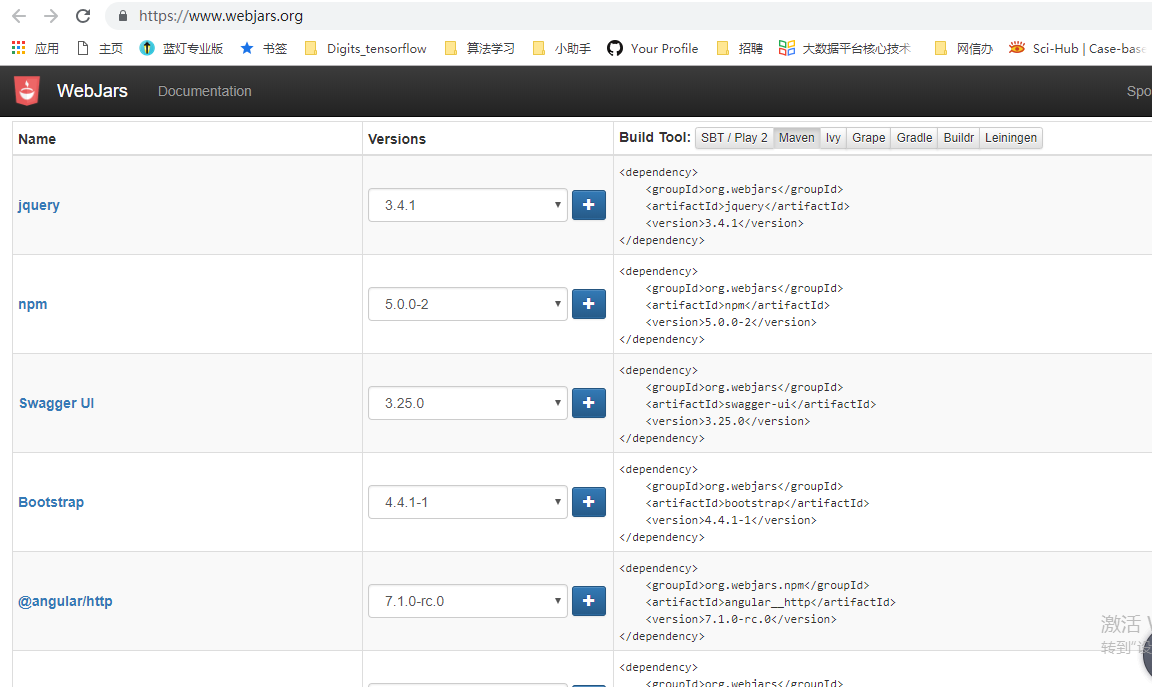Click the bootstrap version 4.4.1-1 XML line

[x=731, y=520]
